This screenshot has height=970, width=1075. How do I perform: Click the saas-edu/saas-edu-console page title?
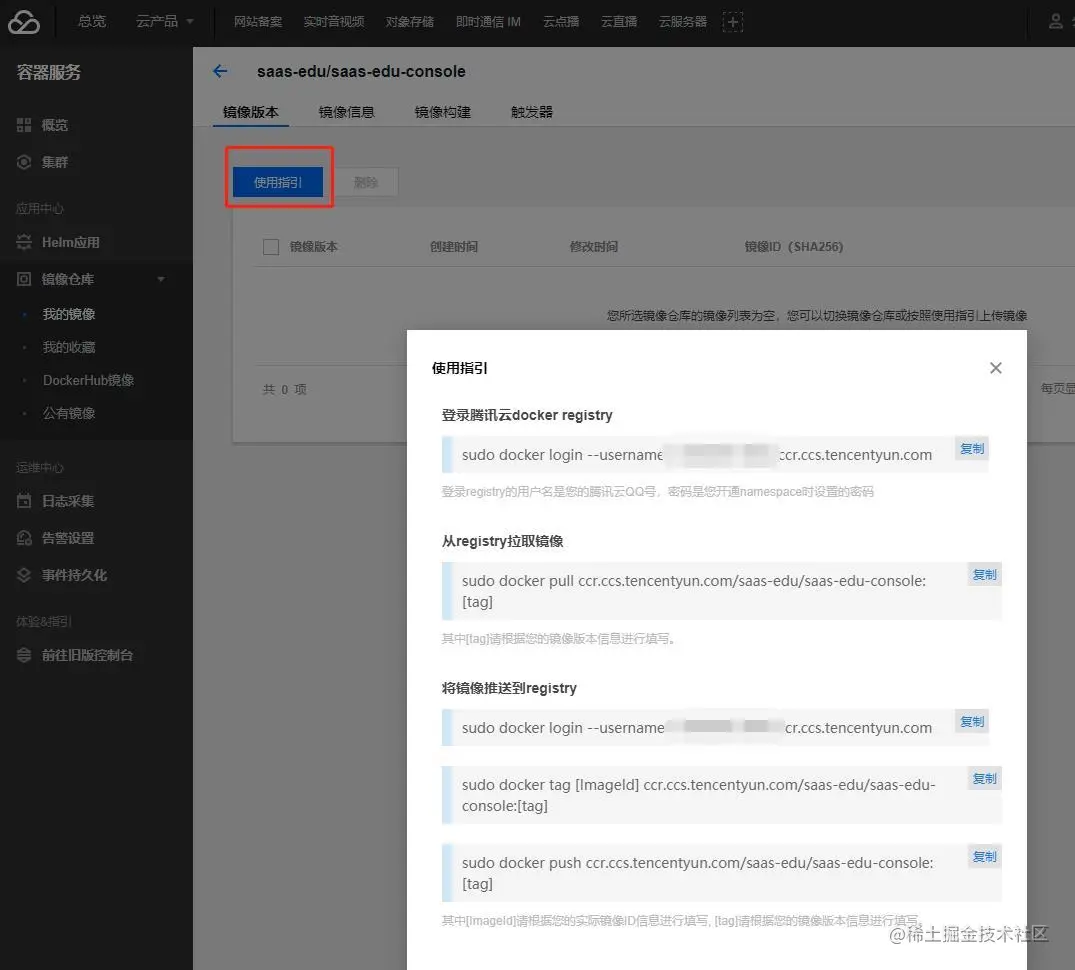tap(361, 71)
